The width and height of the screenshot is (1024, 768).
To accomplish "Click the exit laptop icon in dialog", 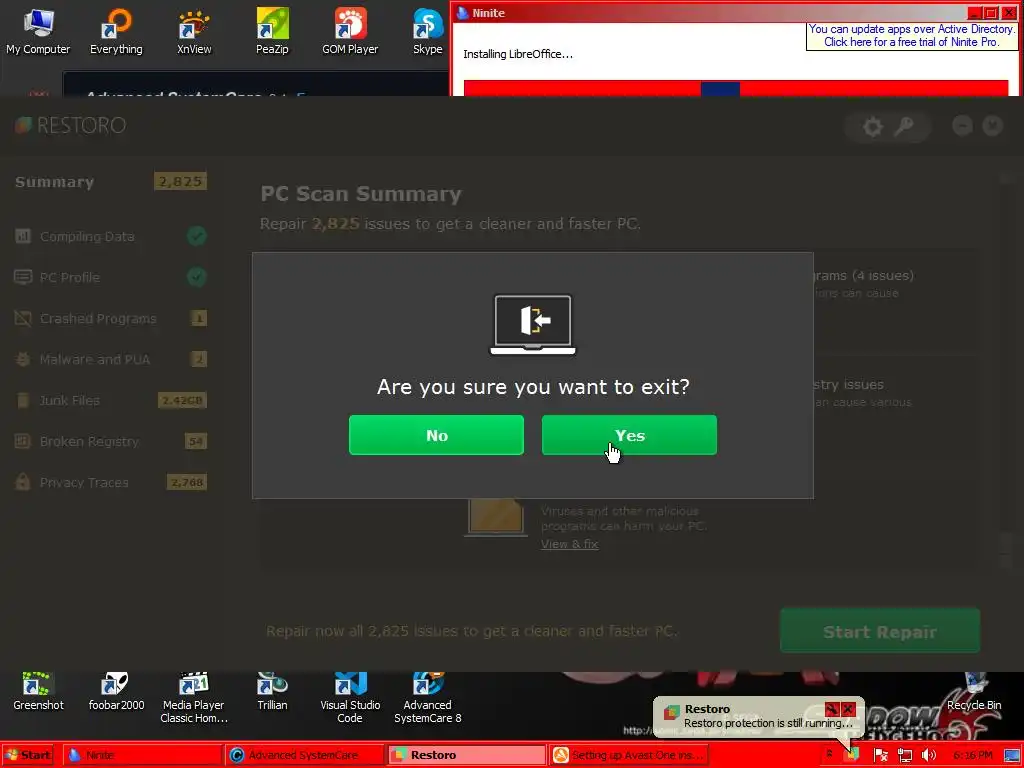I will pyautogui.click(x=533, y=325).
